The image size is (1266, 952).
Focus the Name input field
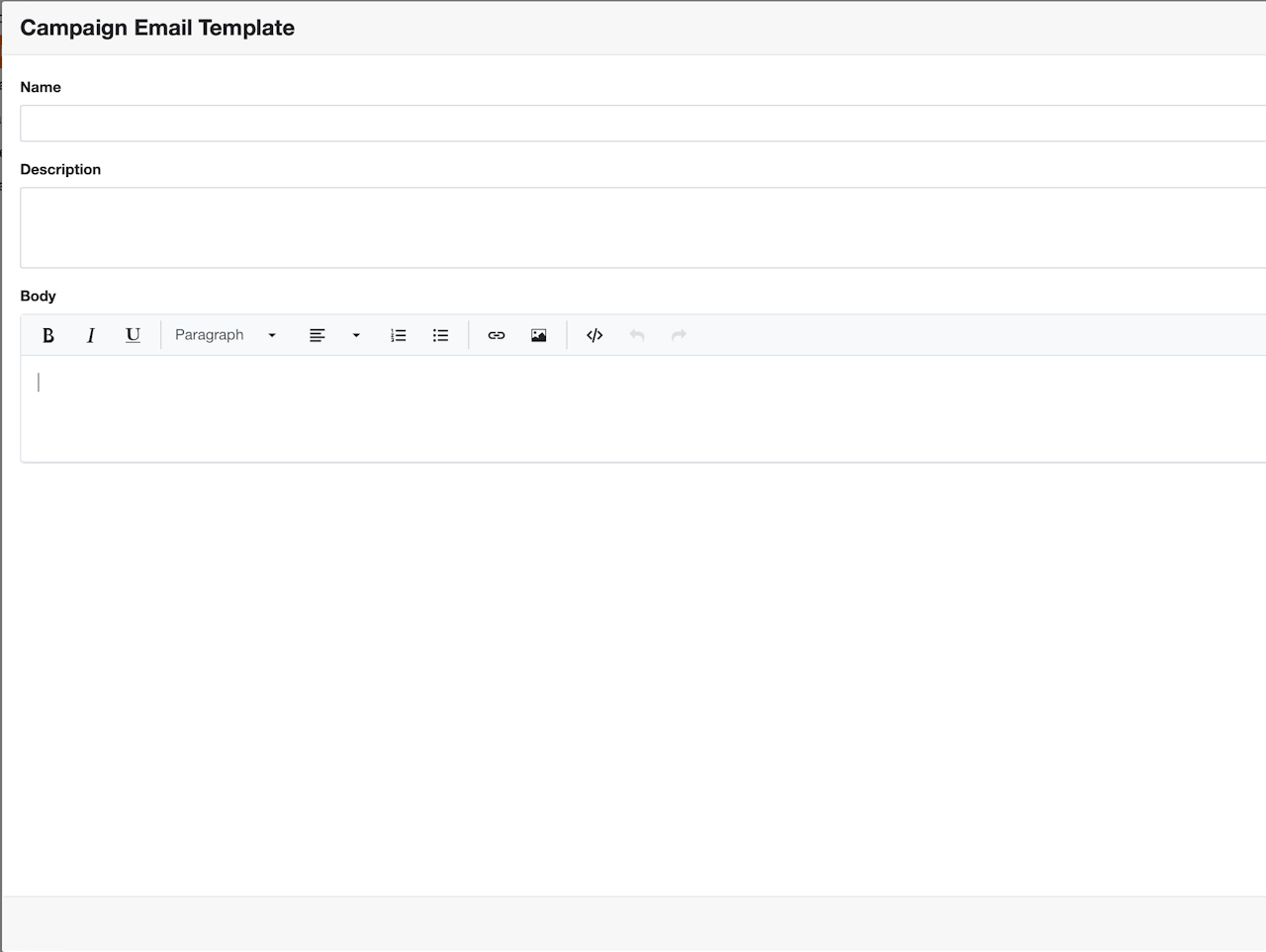click(x=643, y=124)
